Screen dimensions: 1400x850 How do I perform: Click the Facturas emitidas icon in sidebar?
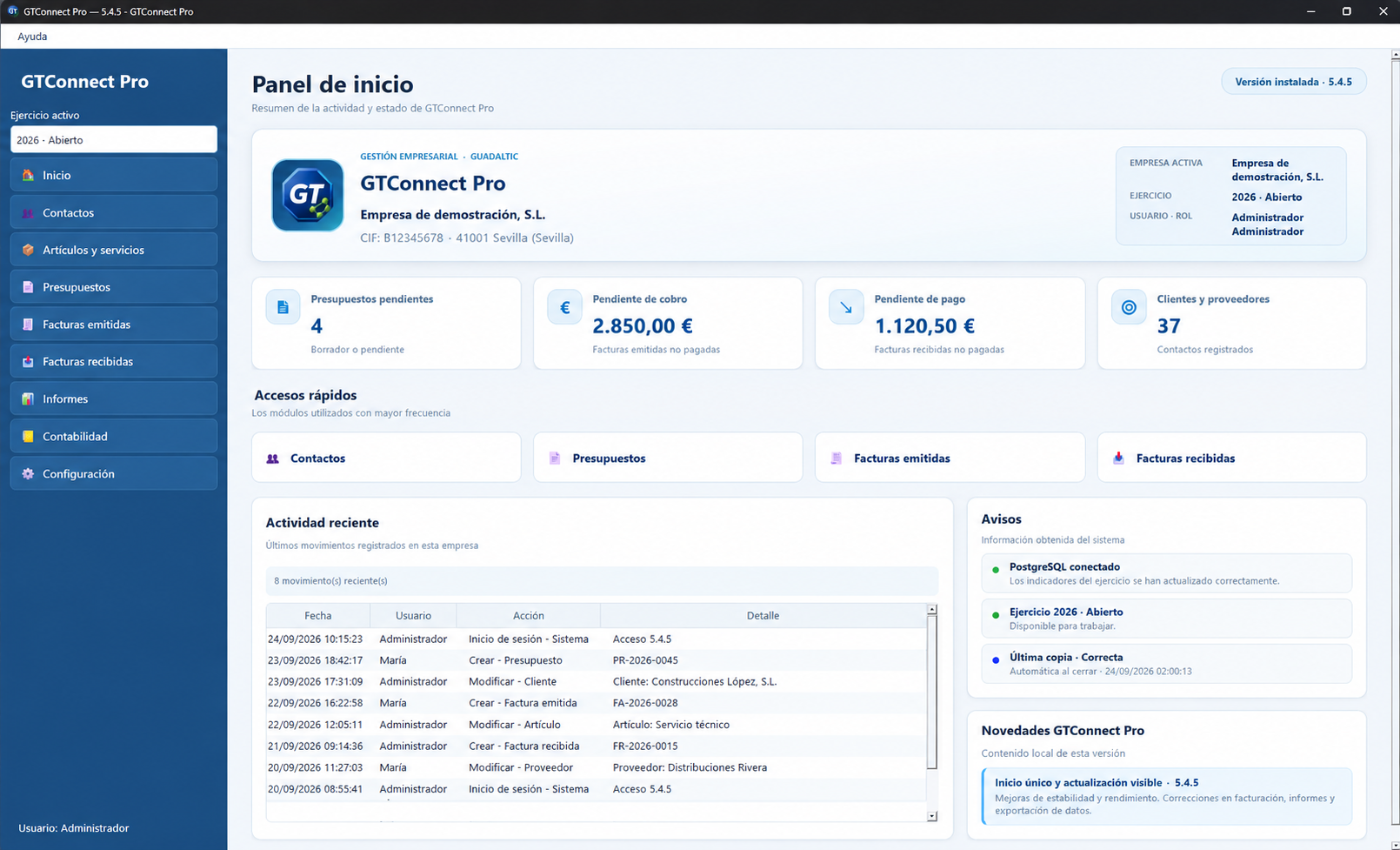(x=28, y=325)
